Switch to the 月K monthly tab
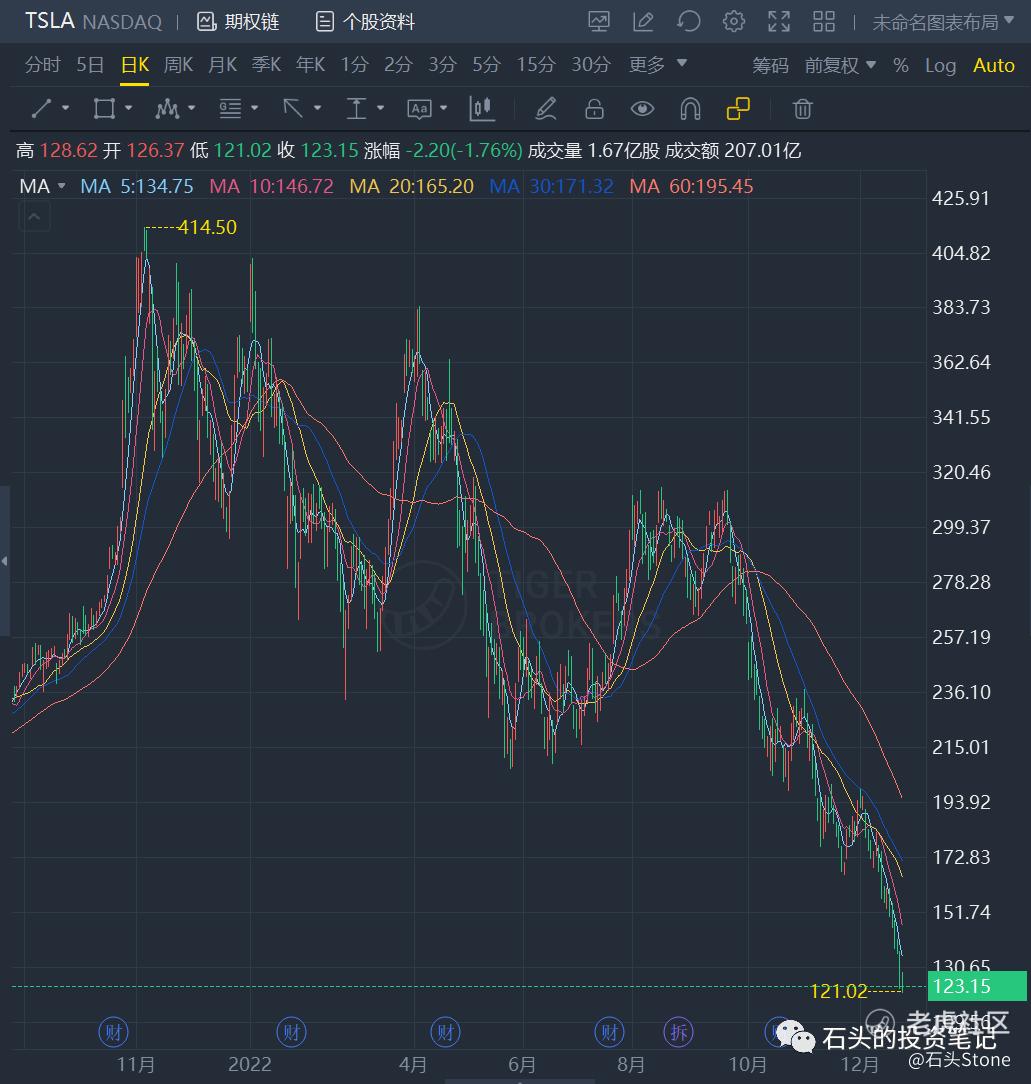 [x=223, y=65]
